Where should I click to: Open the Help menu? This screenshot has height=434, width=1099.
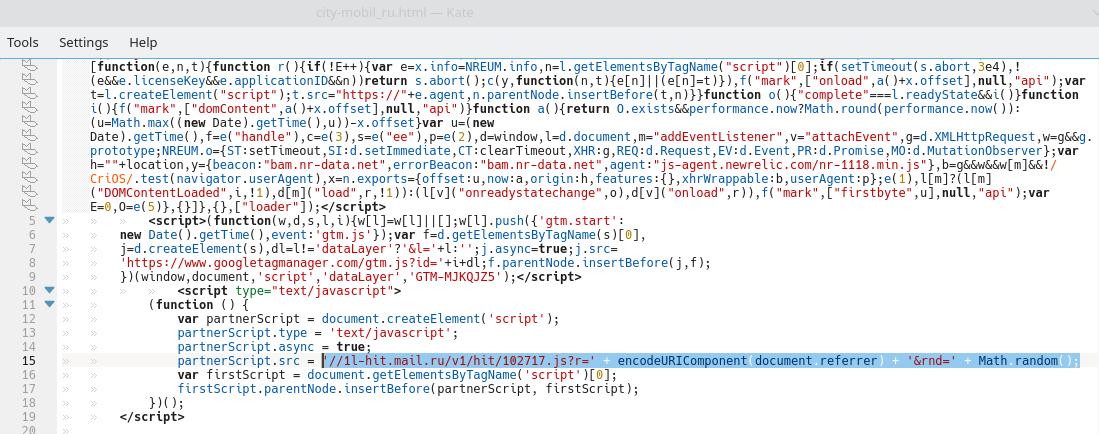(143, 43)
